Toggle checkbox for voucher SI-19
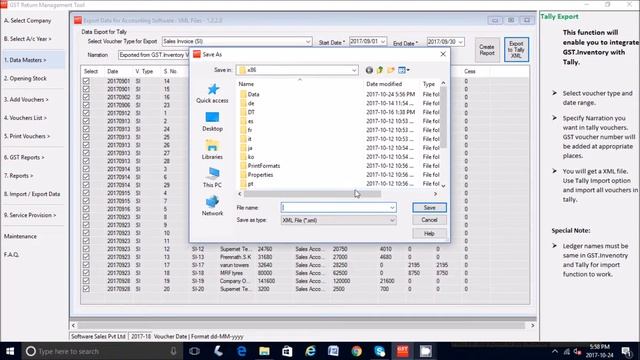Screen dimensions: 640x360 point(86,281)
